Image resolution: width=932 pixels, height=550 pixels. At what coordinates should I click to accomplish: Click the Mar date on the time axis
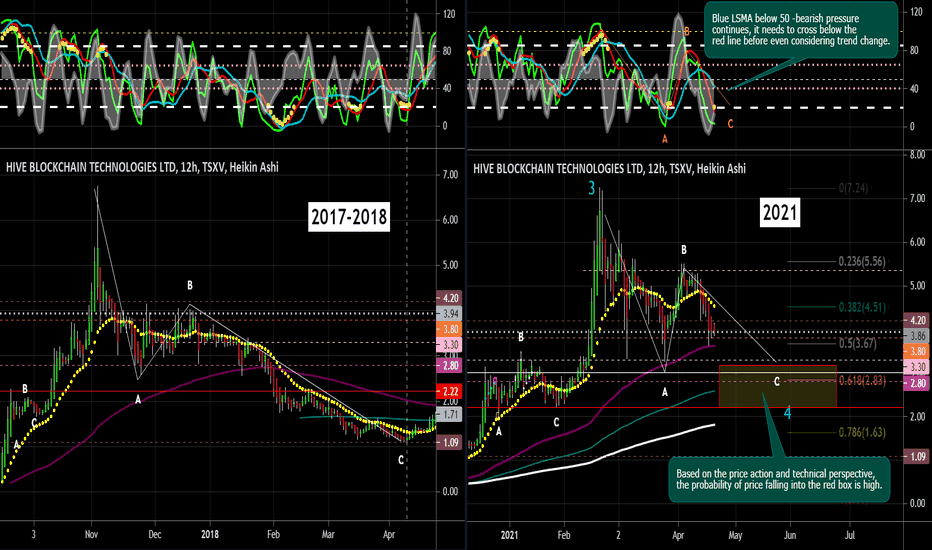tap(328, 534)
